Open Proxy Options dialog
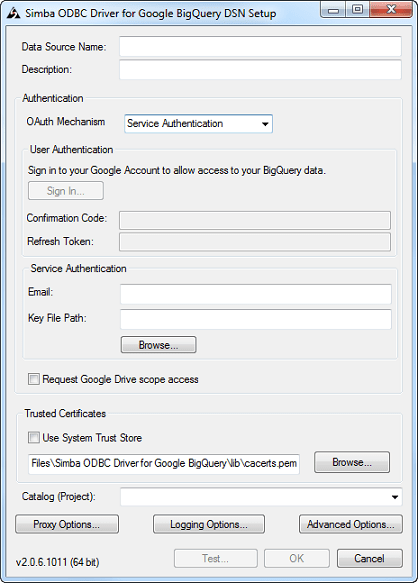This screenshot has width=418, height=583. (67, 524)
